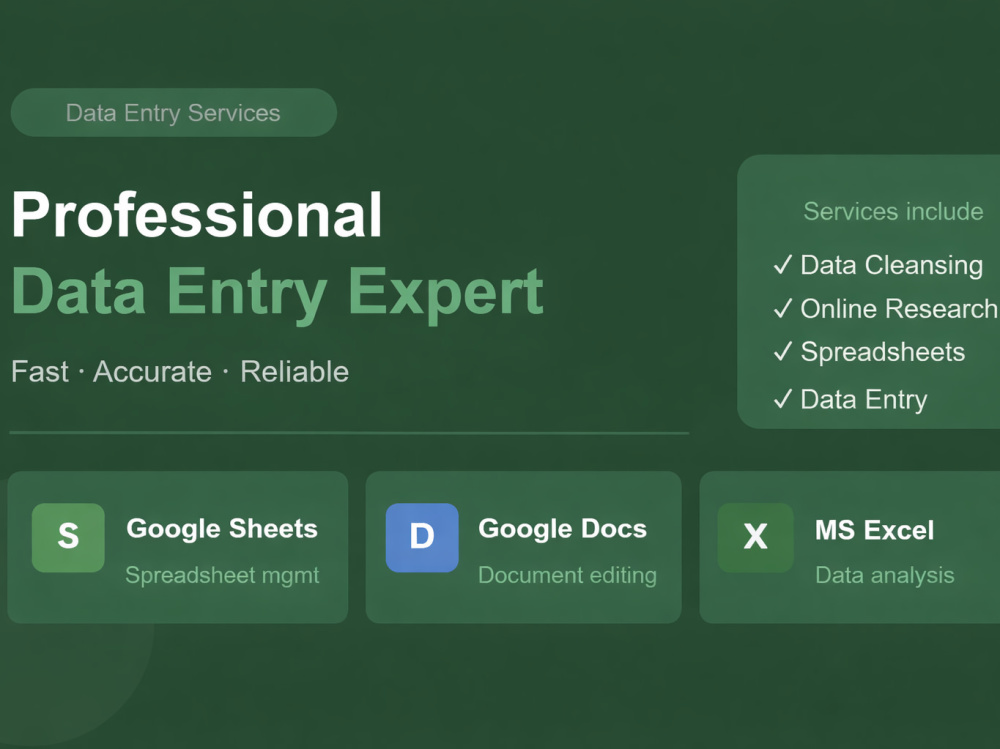The image size is (1000, 749).
Task: Click the X MS Excel icon
Action: [x=755, y=537]
